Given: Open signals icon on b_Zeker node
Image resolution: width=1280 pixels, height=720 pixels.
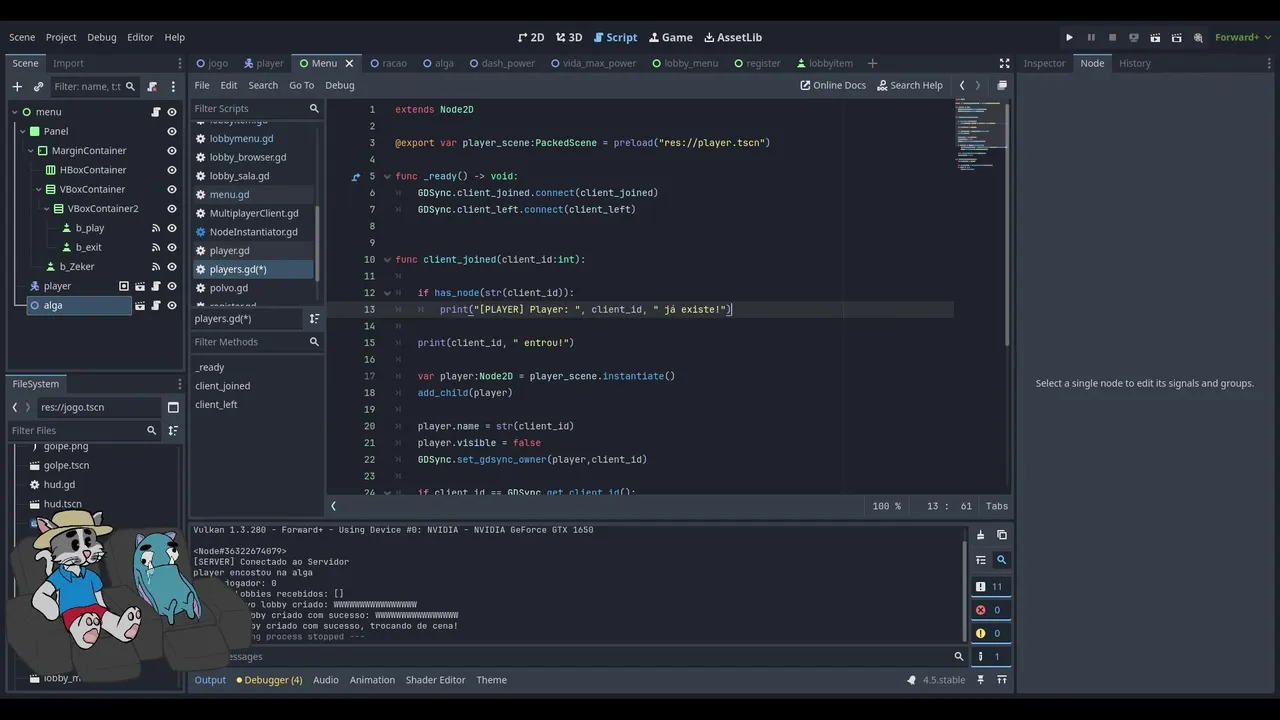Looking at the screenshot, I should click(x=156, y=267).
